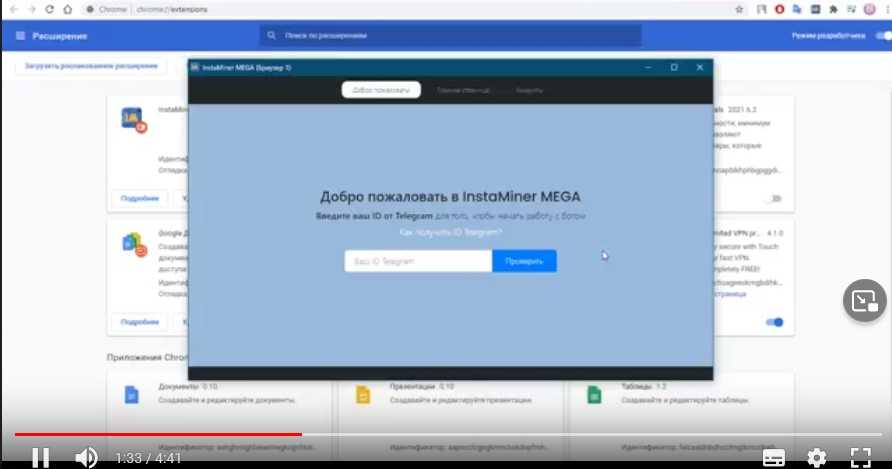Disable the VPN extension toggle
The image size is (892, 469).
(x=774, y=322)
